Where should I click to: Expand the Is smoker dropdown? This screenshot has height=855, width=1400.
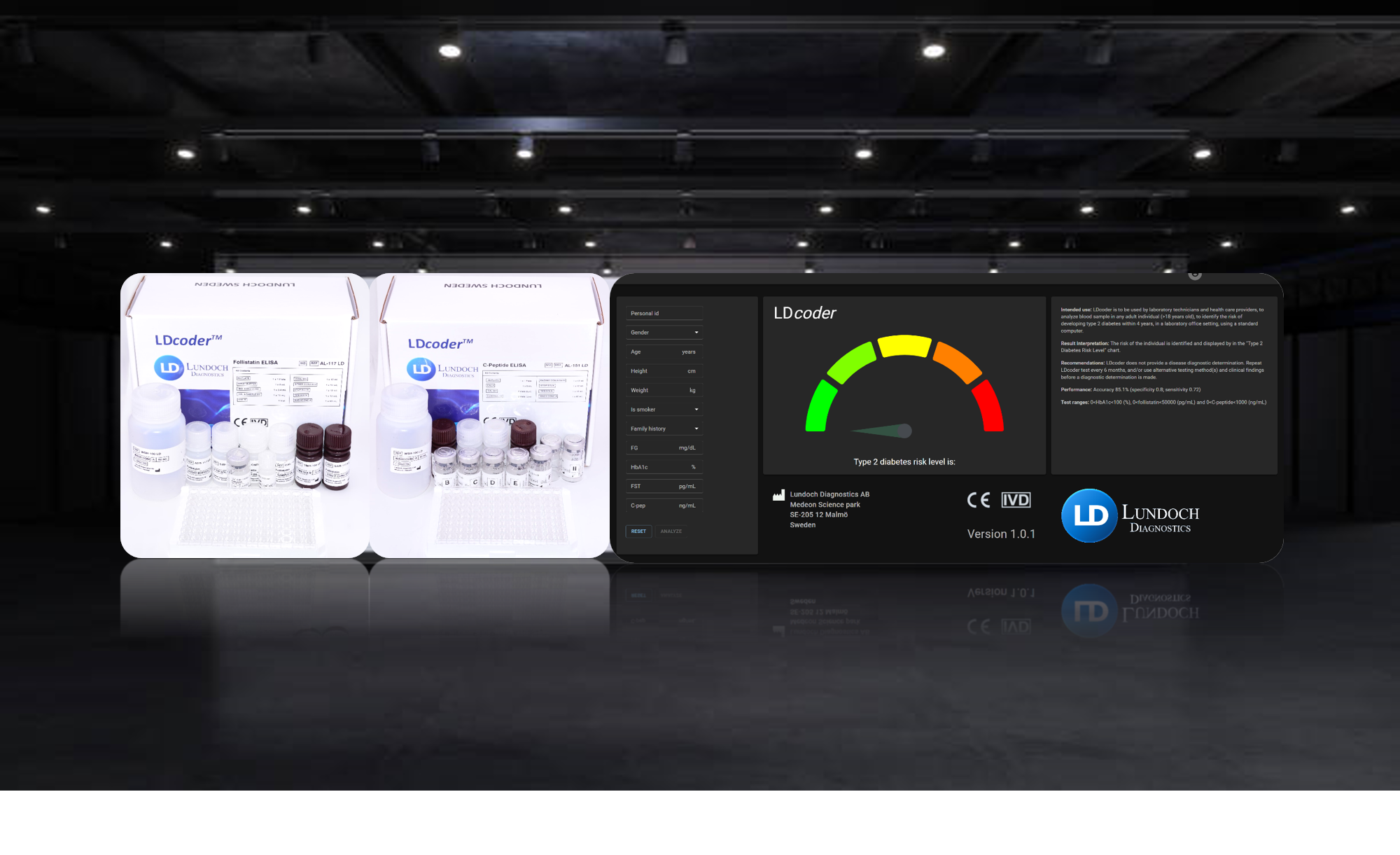664,410
